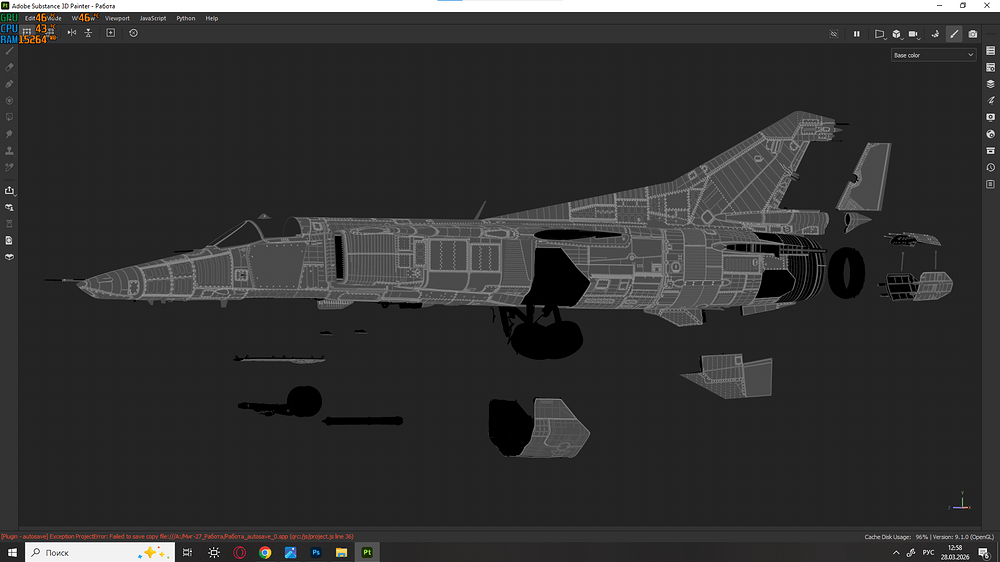Open the Texture Set Settings panel icon
Viewport: 1000px width, 562px height.
990,68
